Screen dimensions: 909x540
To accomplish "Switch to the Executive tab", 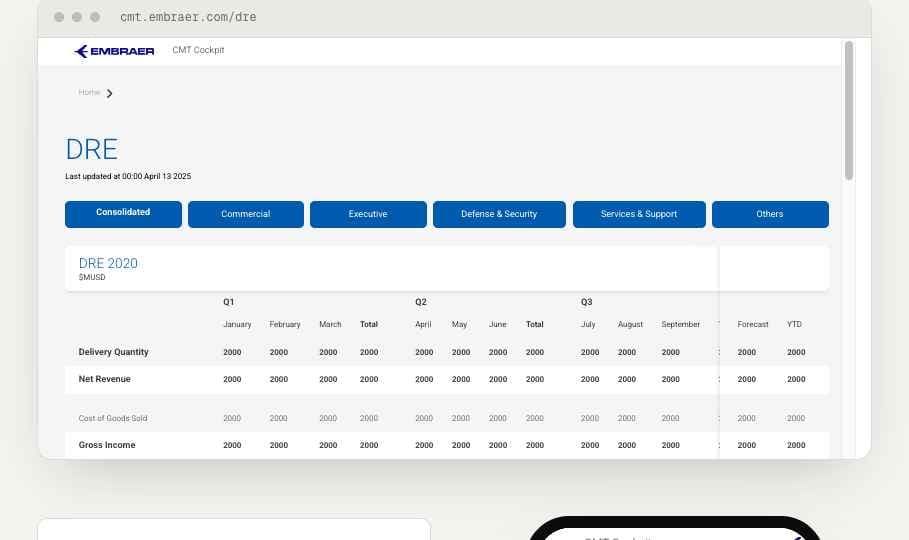I will point(368,214).
